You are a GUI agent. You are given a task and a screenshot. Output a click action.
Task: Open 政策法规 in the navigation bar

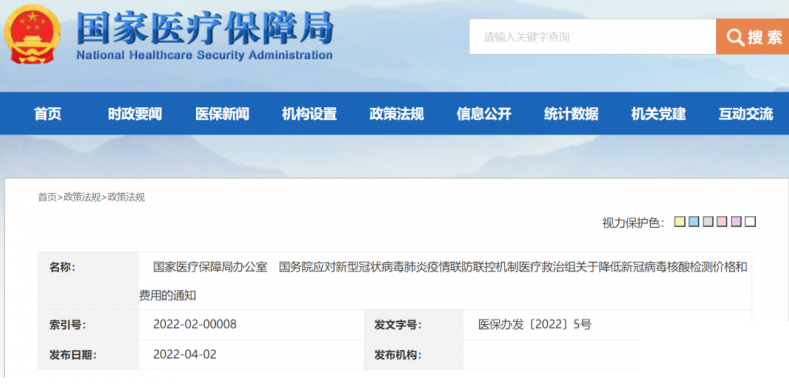pos(397,114)
